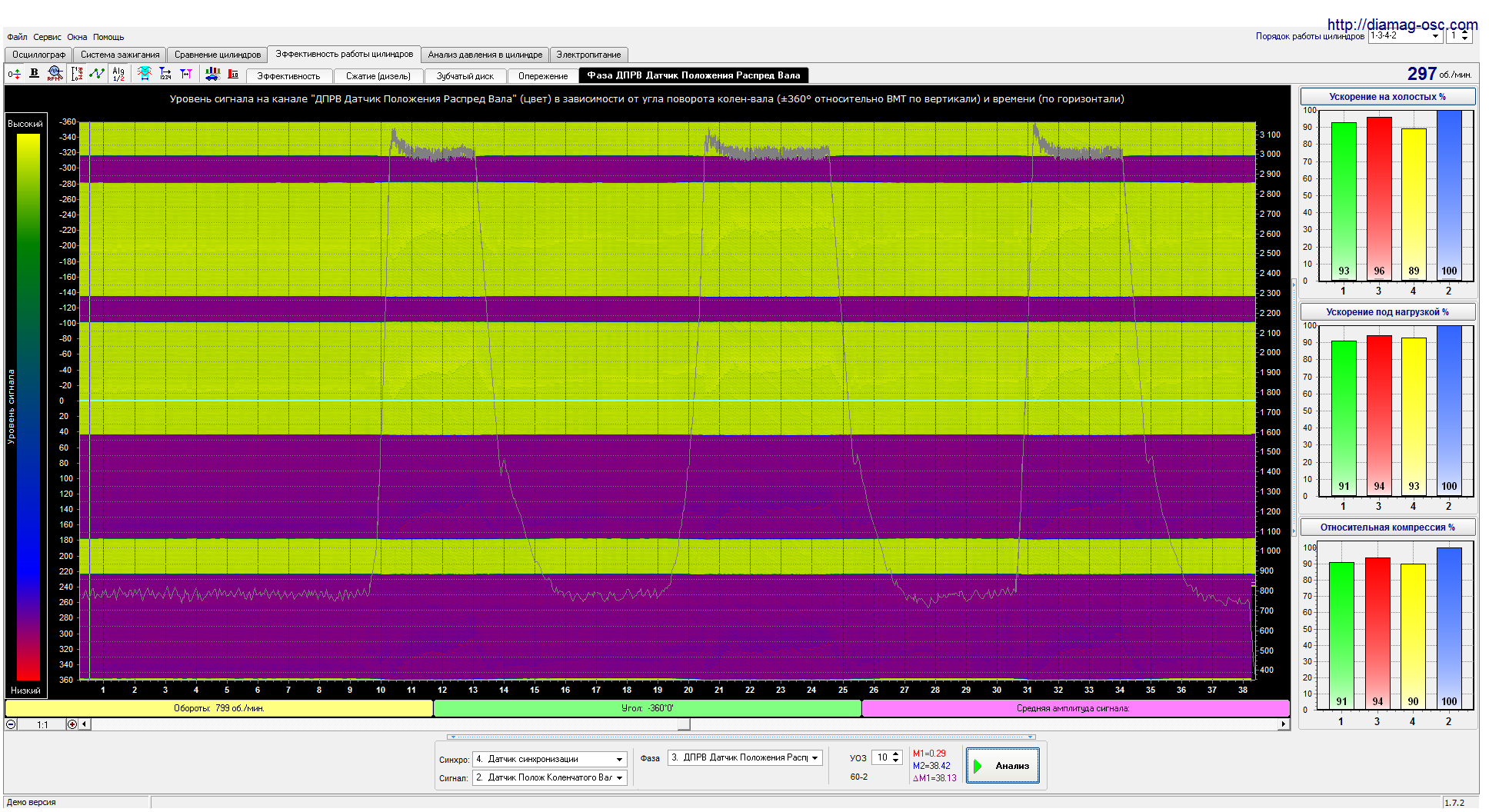Click the yellow Обороты 799 об./мин. status field
Image resolution: width=1489 pixels, height=812 pixels.
click(x=219, y=708)
